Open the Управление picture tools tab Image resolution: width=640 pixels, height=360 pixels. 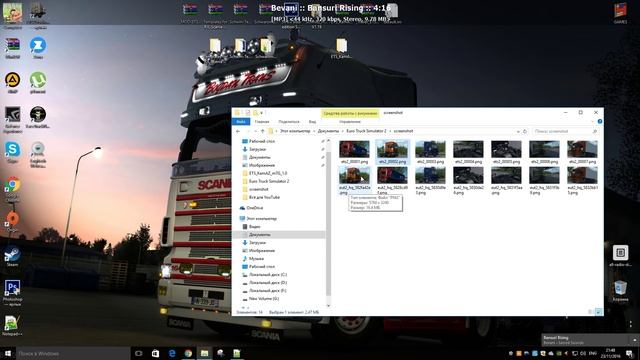coord(350,122)
